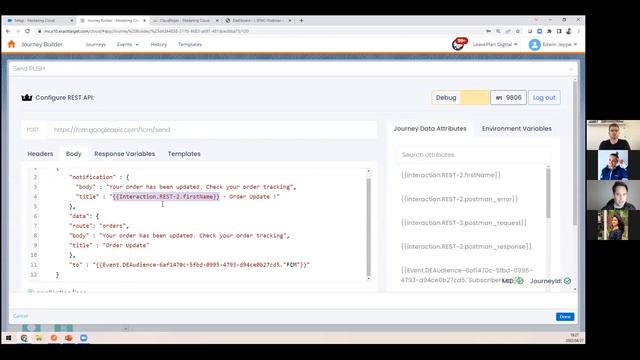Switch to the Headers tab
The image size is (640, 360).
click(x=40, y=154)
